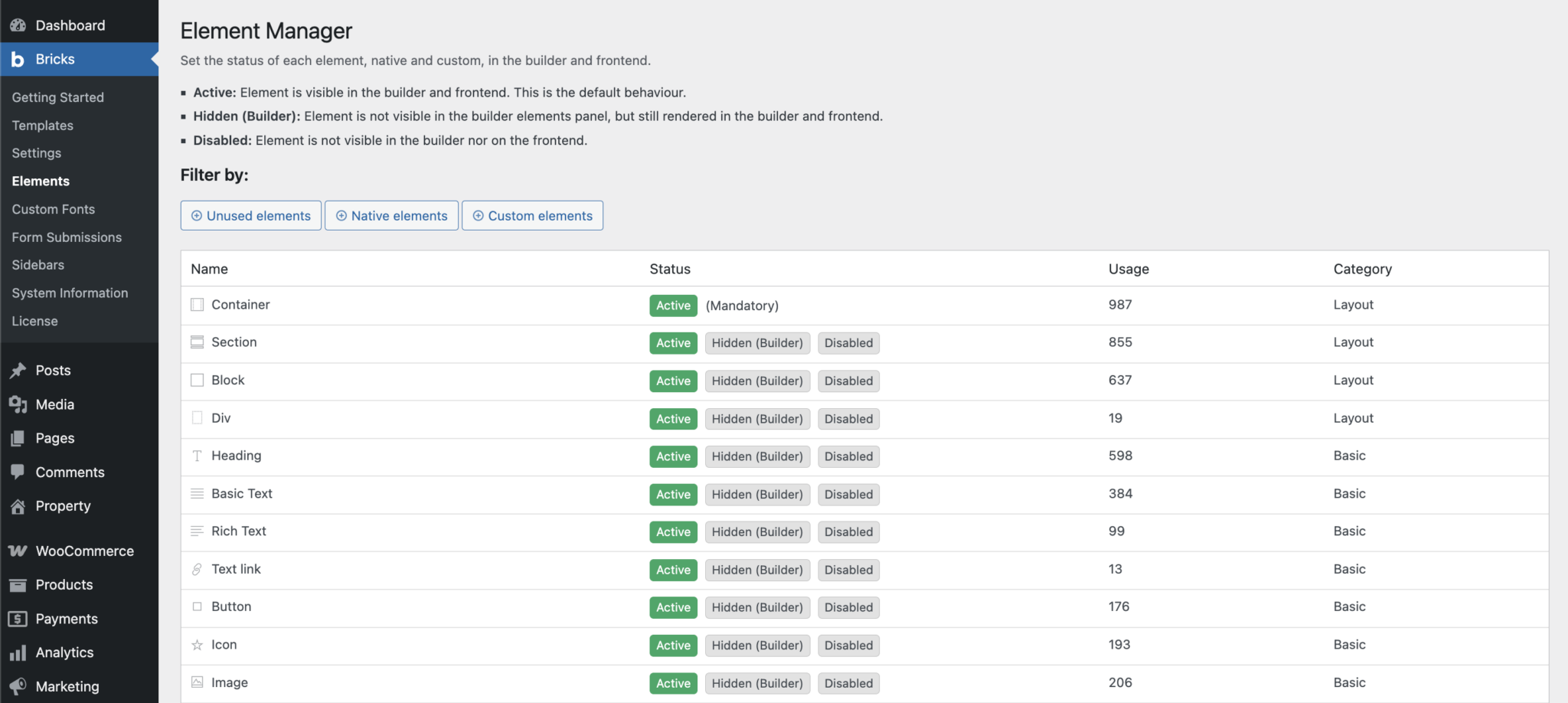Click the Usage column header
This screenshot has height=703, width=1568.
pos(1128,269)
